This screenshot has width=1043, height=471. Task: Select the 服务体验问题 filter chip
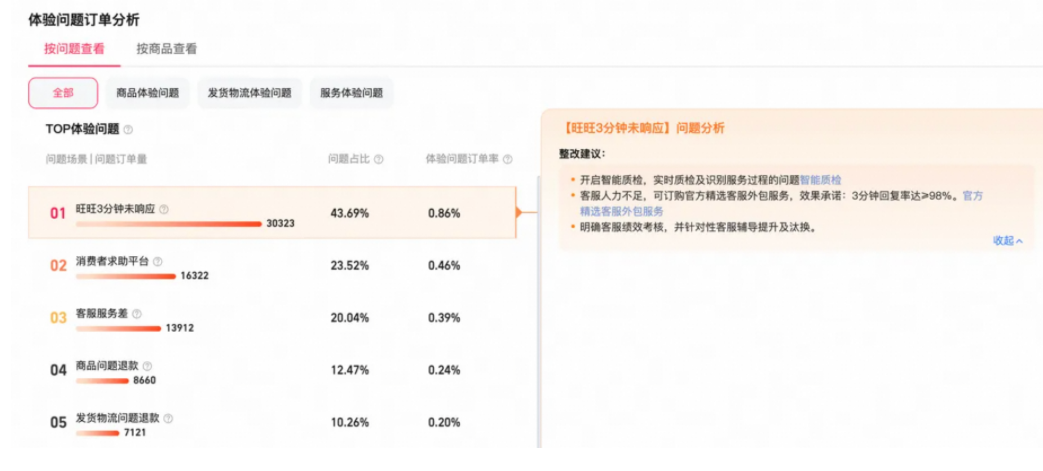(x=351, y=93)
